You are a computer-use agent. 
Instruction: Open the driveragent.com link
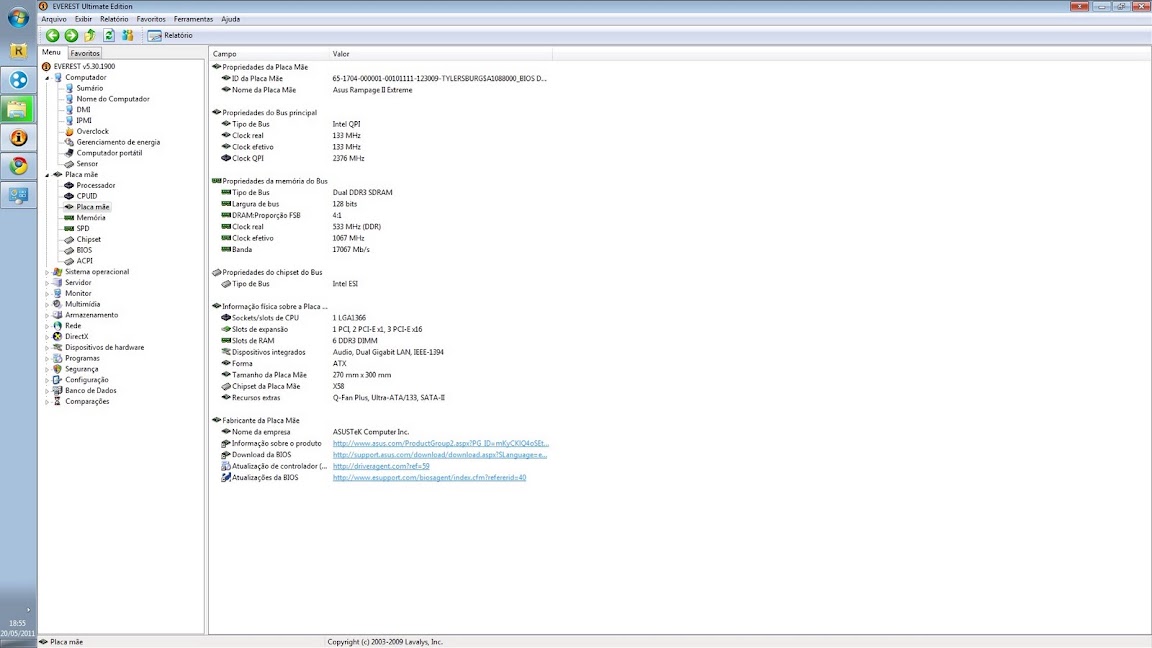pyautogui.click(x=381, y=466)
